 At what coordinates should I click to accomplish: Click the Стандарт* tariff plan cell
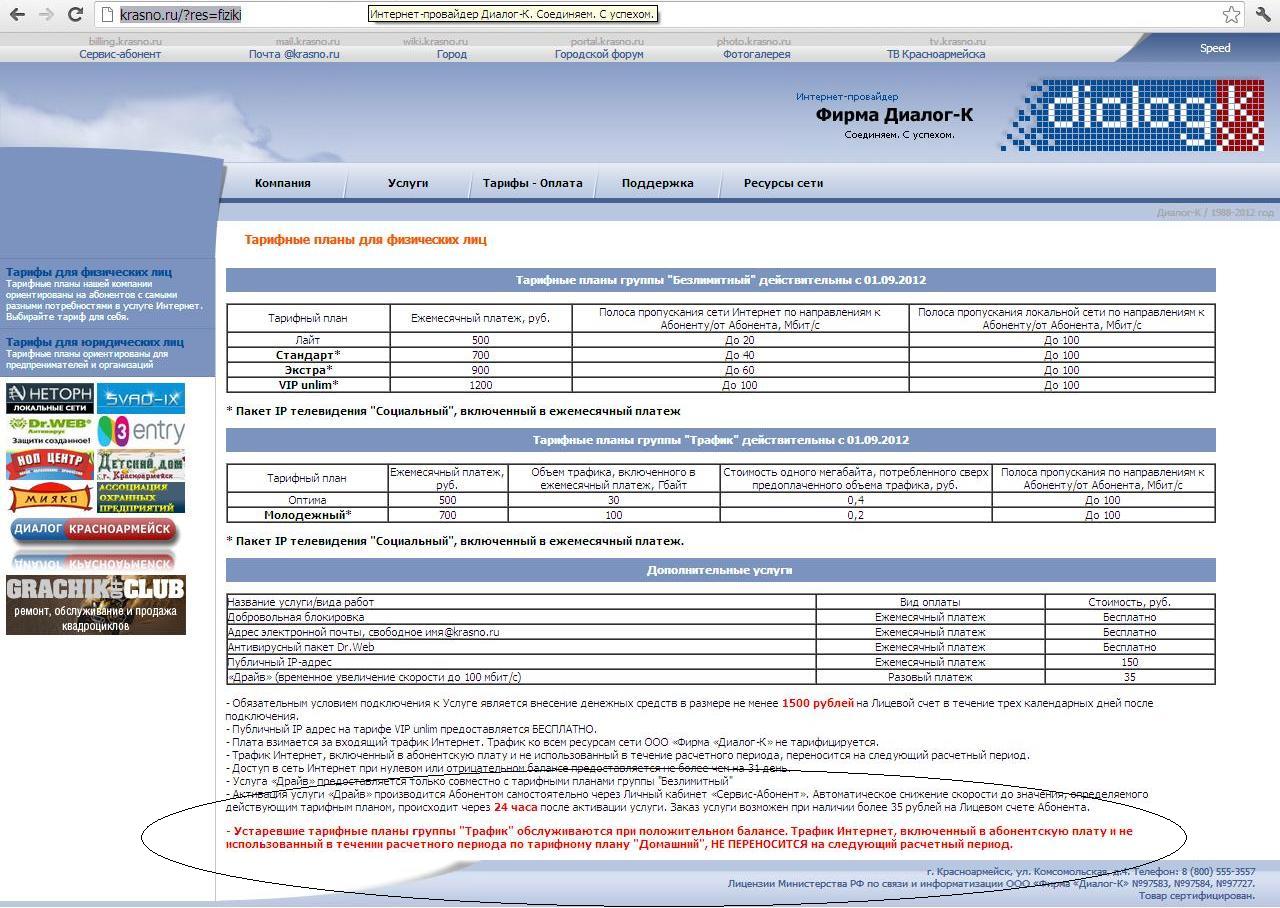308,355
